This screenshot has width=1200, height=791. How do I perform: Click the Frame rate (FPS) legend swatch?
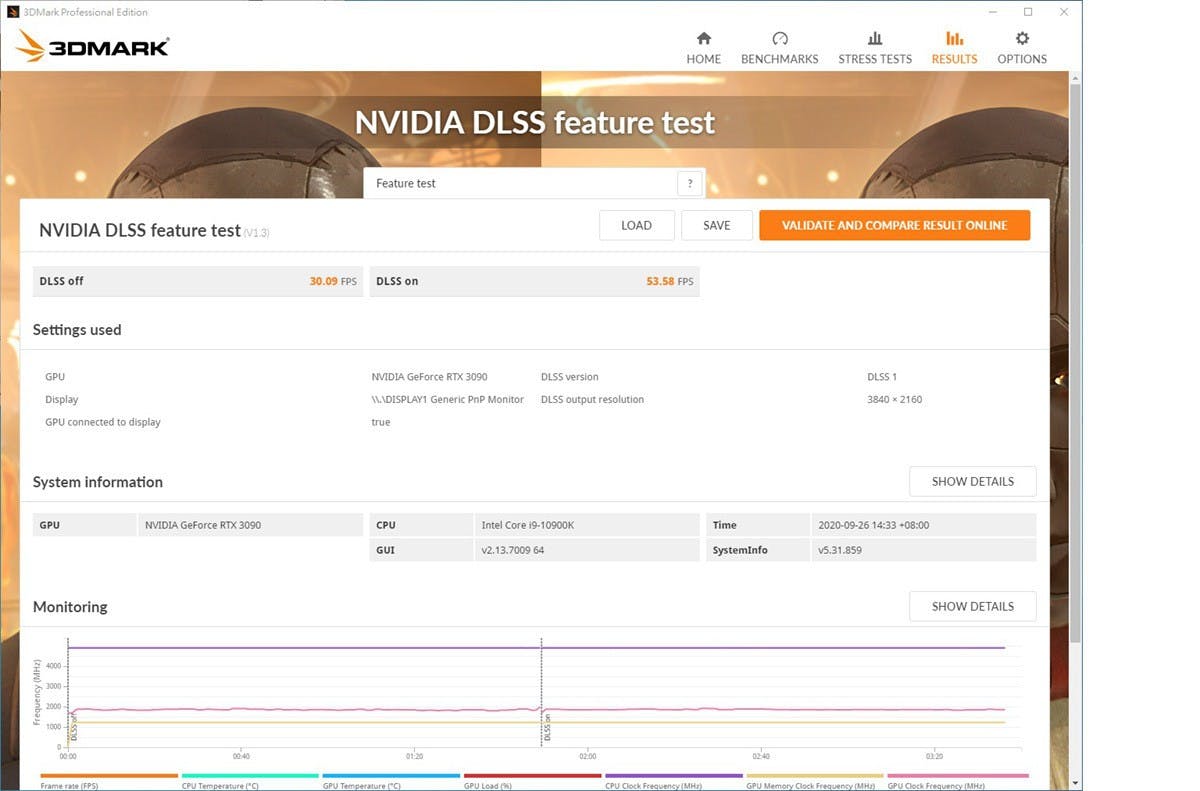(x=109, y=775)
